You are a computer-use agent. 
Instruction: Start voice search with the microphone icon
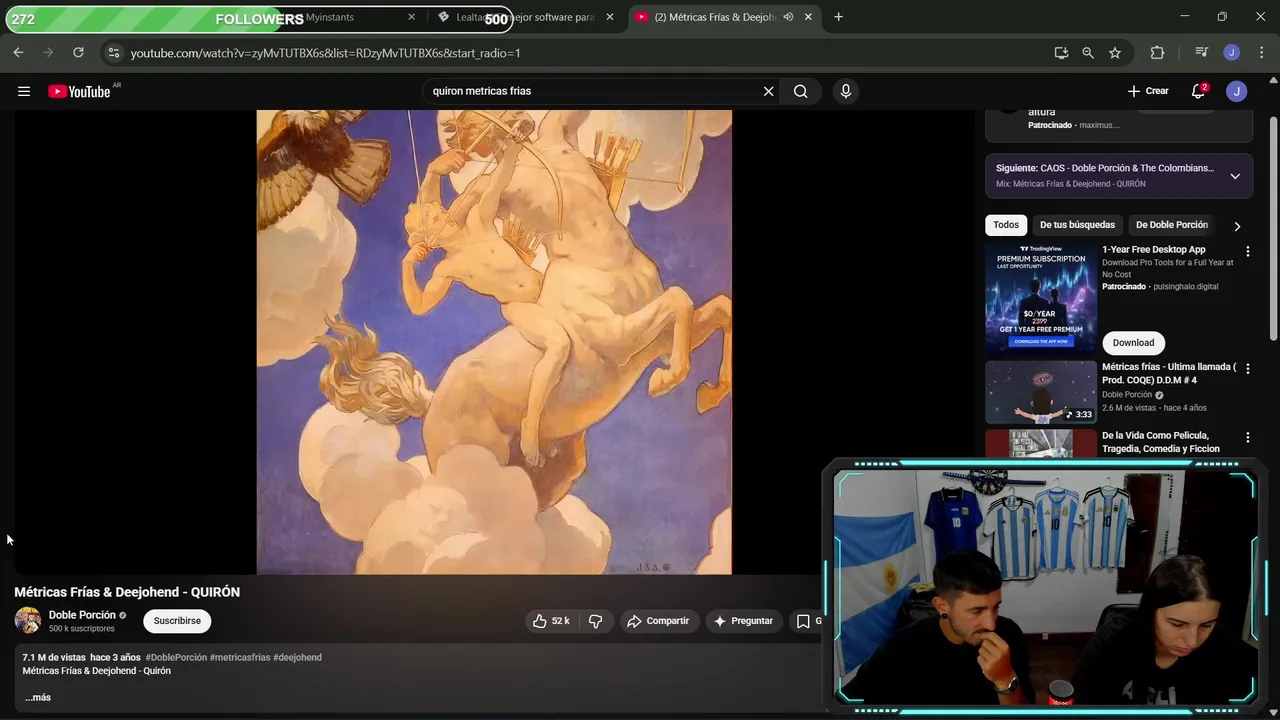click(x=846, y=91)
